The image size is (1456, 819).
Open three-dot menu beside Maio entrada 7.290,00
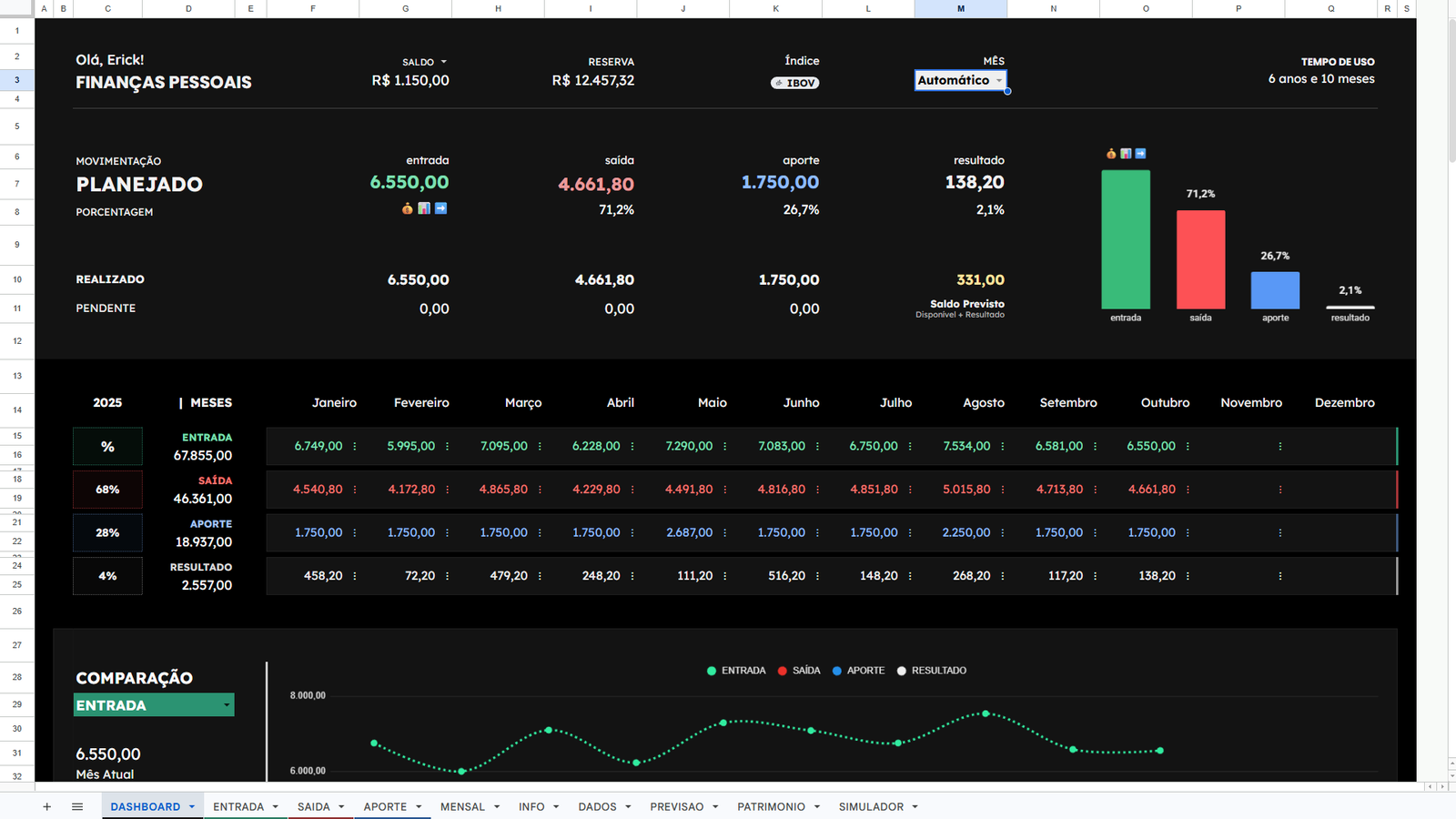pyautogui.click(x=725, y=446)
